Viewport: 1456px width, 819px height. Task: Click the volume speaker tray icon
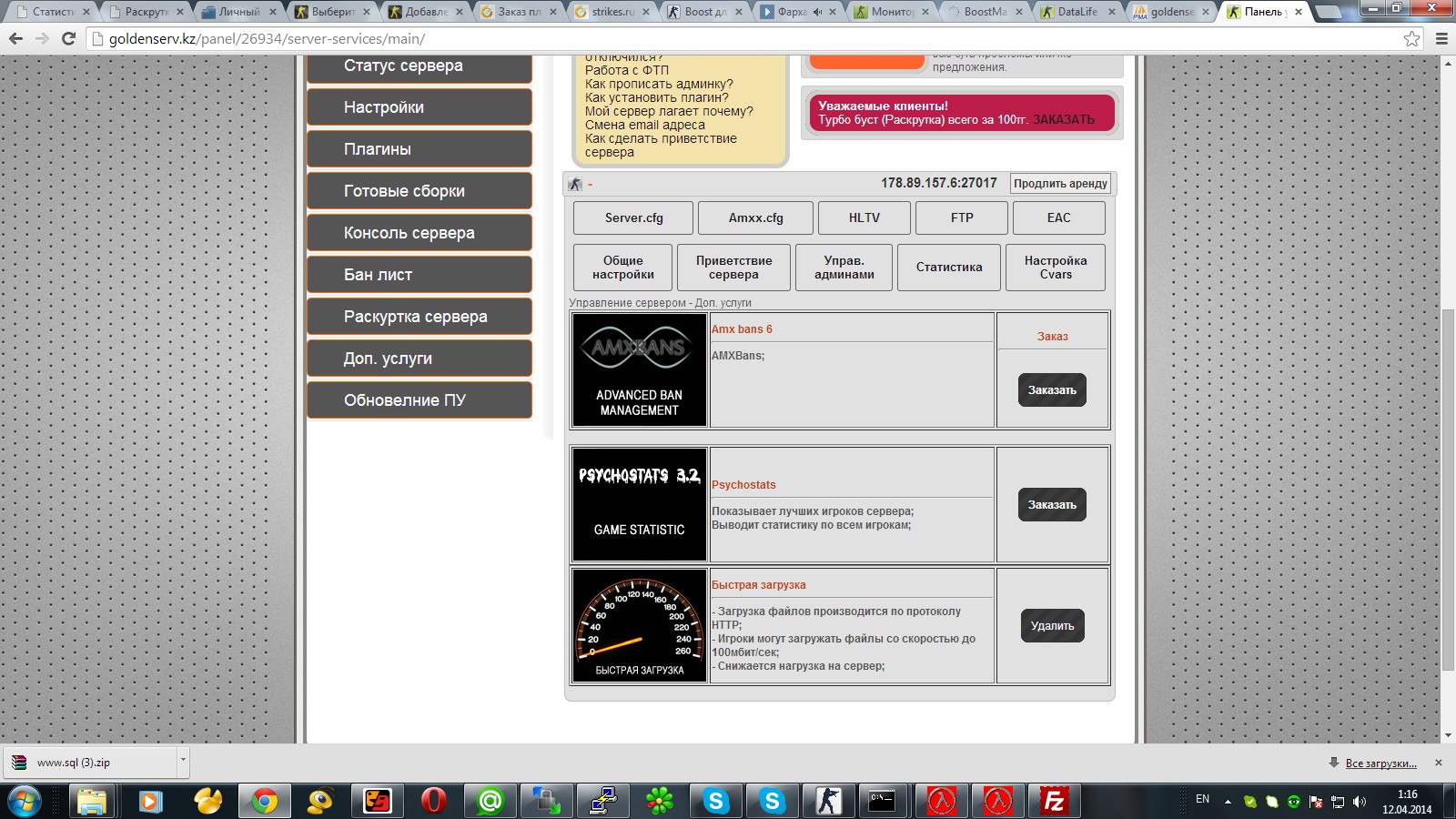pos(1360,801)
